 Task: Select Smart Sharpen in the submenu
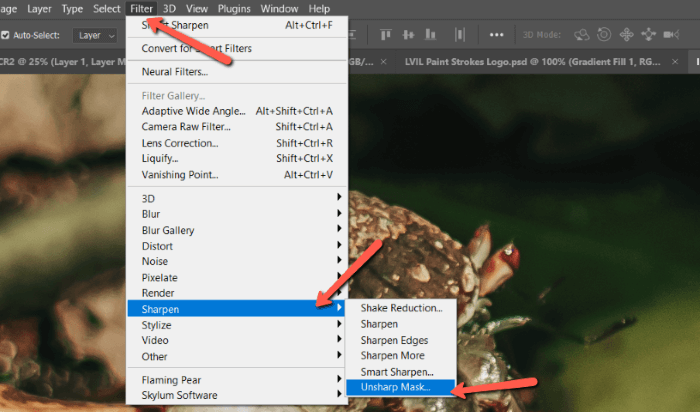[x=398, y=371]
